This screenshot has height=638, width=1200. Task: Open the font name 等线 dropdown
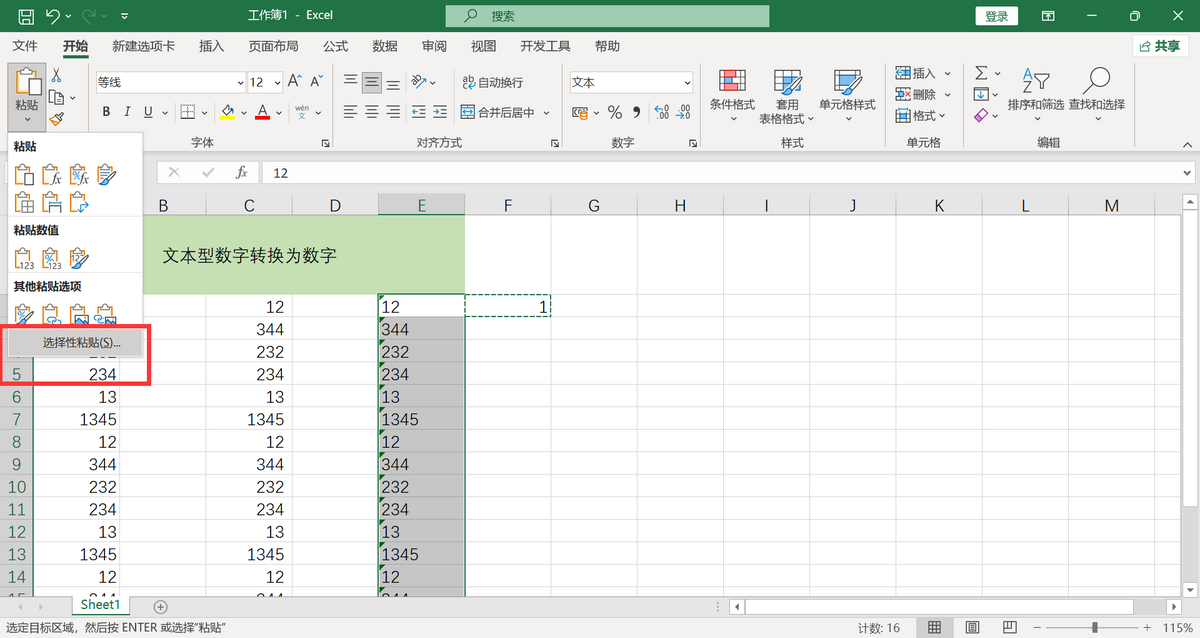coord(240,83)
